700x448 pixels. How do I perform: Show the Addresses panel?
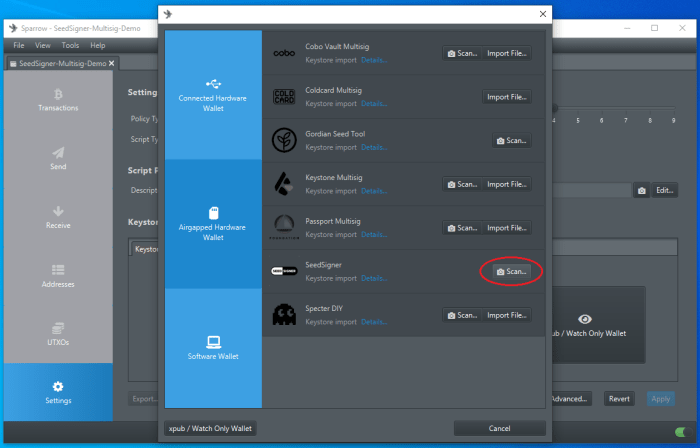(x=57, y=275)
